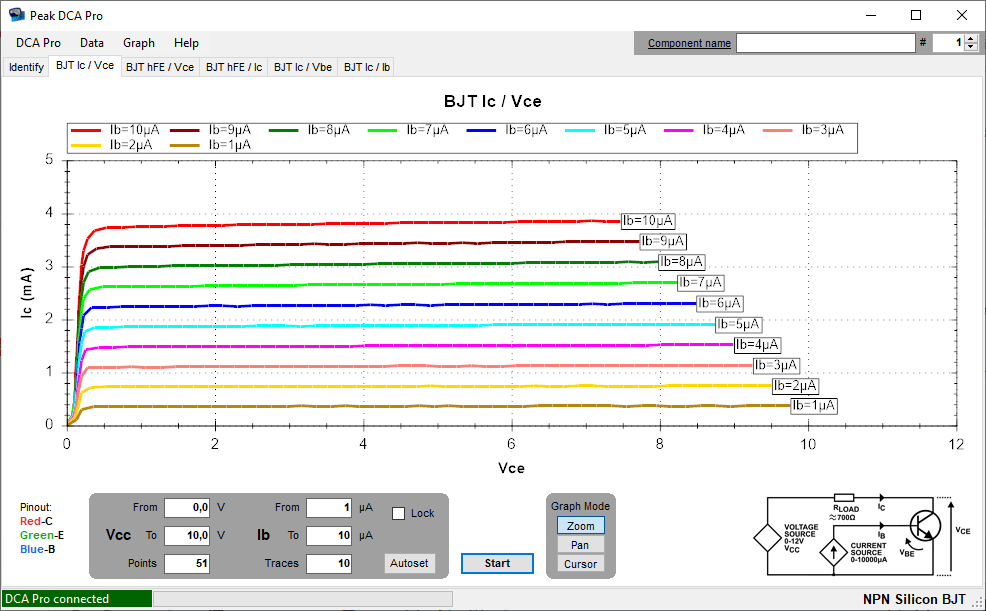Click the Ib=9µA trace end label
The image size is (986, 611).
[663, 241]
